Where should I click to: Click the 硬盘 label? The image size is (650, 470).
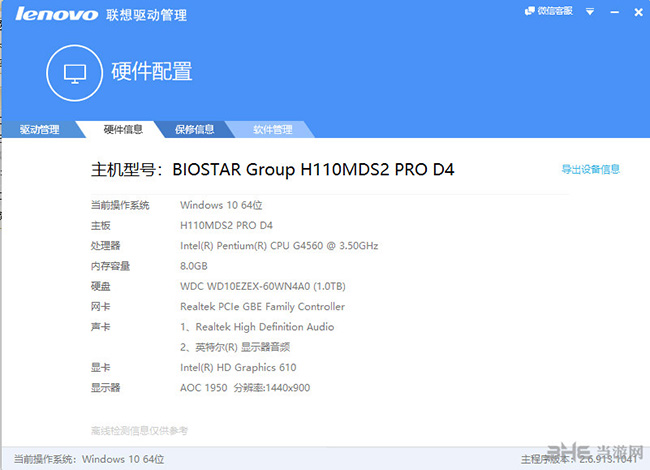pos(100,286)
